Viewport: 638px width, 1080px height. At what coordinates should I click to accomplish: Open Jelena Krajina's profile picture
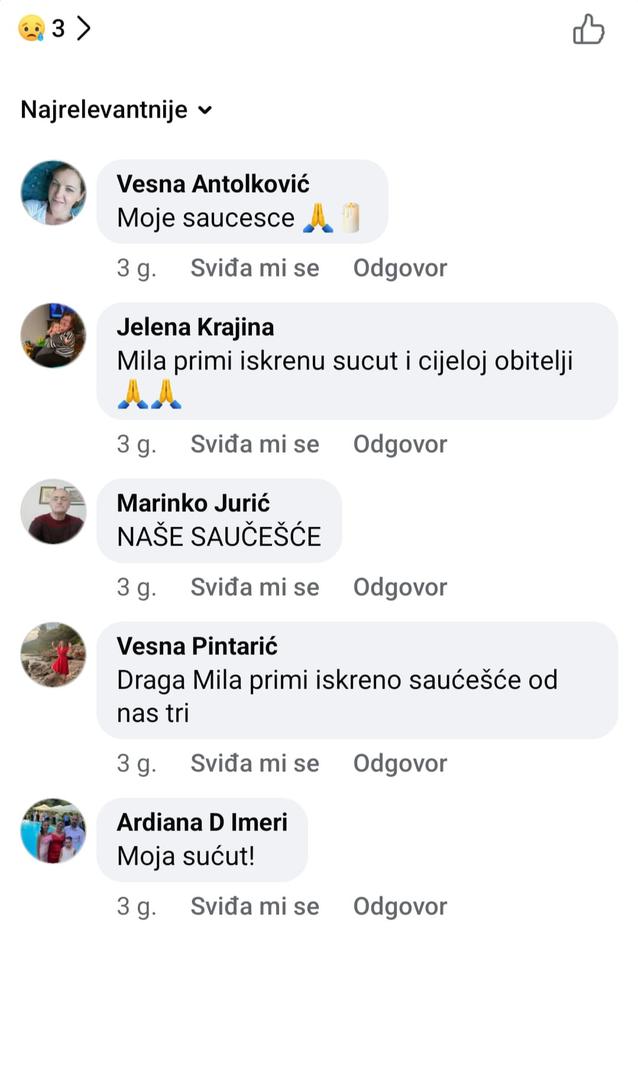pyautogui.click(x=53, y=335)
